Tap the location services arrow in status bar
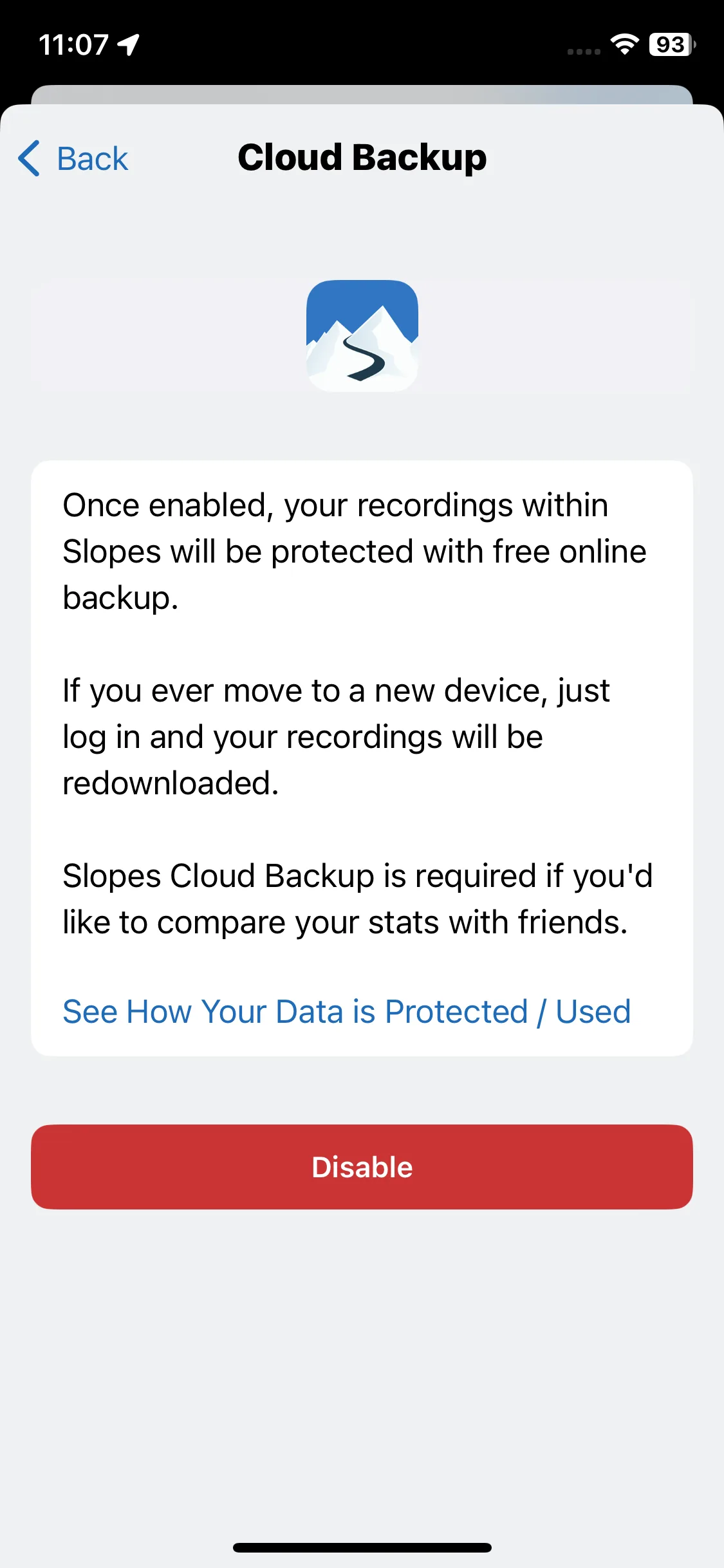Screen dimensions: 724x1568 [129, 44]
